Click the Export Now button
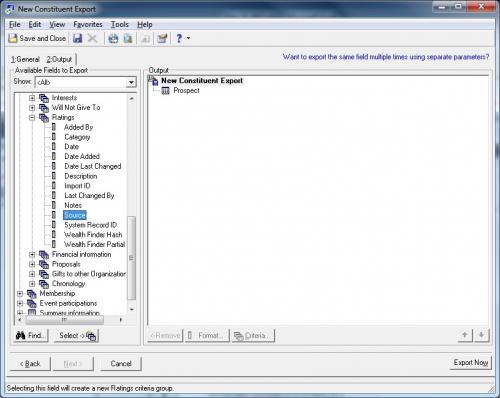 (x=471, y=363)
